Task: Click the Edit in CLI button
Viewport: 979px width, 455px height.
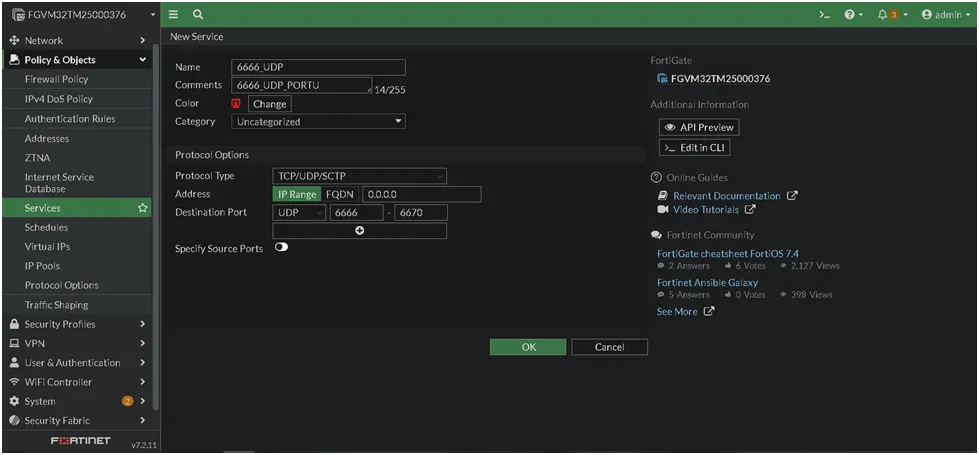Action: (695, 147)
